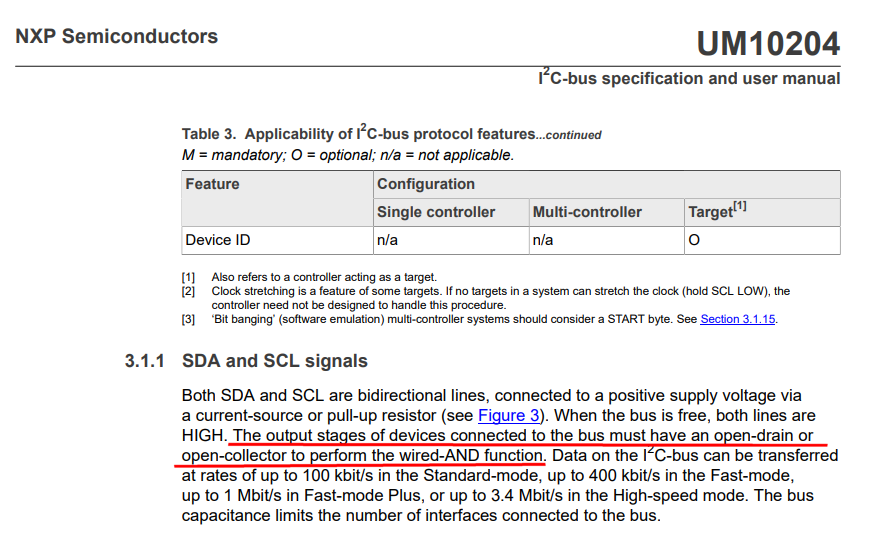Click the clock stretching footnote text
The width and height of the screenshot is (886, 538).
pyautogui.click(x=500, y=291)
